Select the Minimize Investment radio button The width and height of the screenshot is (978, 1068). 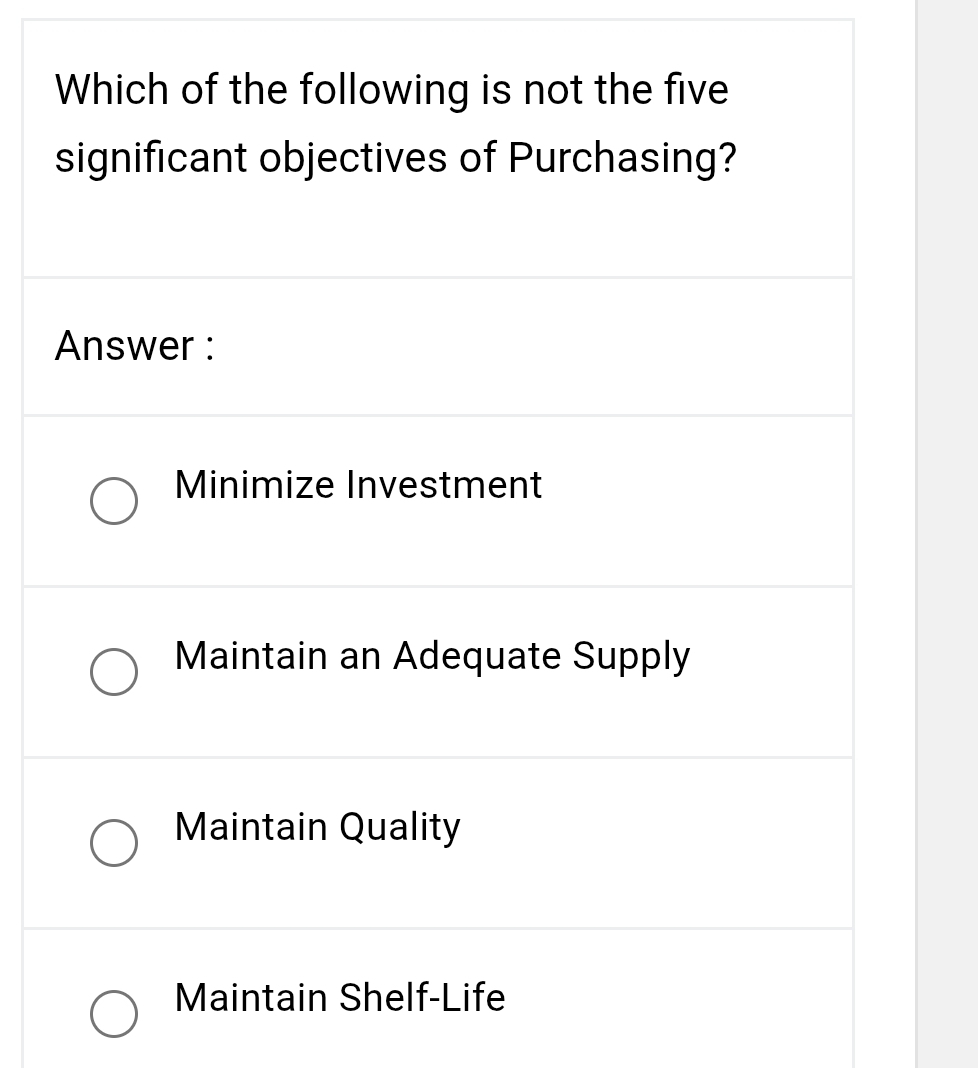coord(114,501)
